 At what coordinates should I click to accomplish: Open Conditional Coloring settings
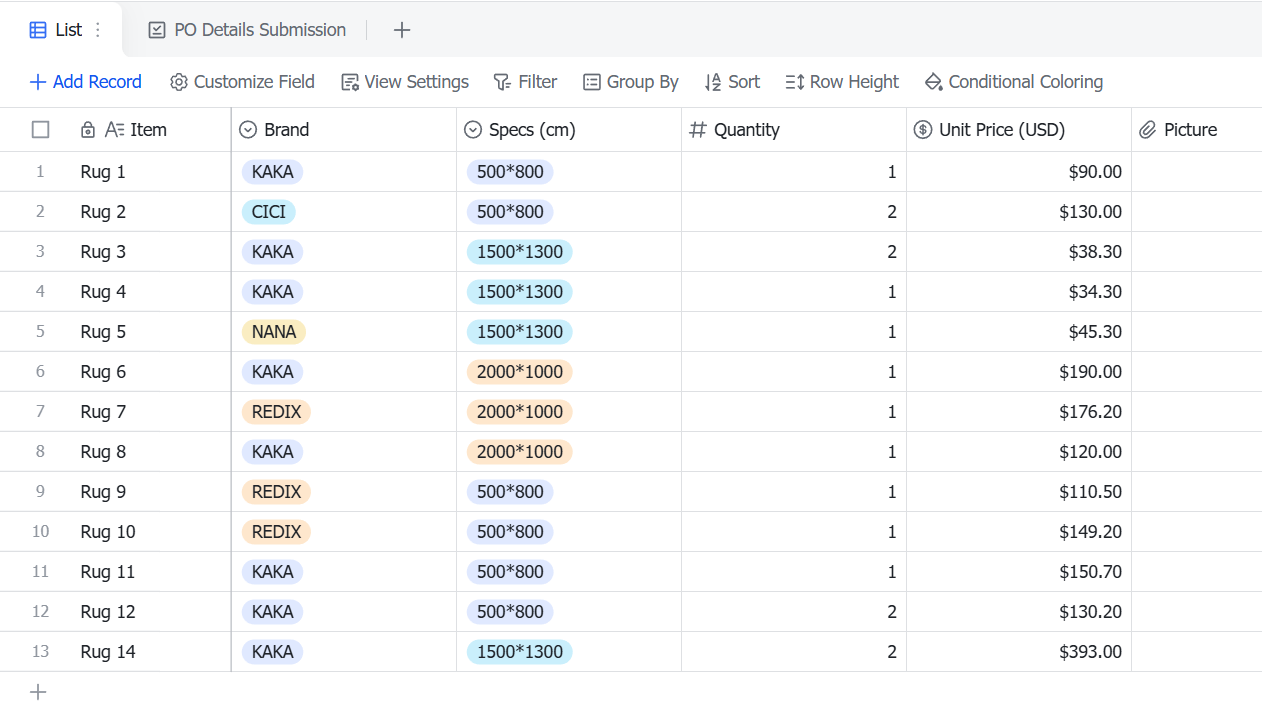(x=1013, y=82)
